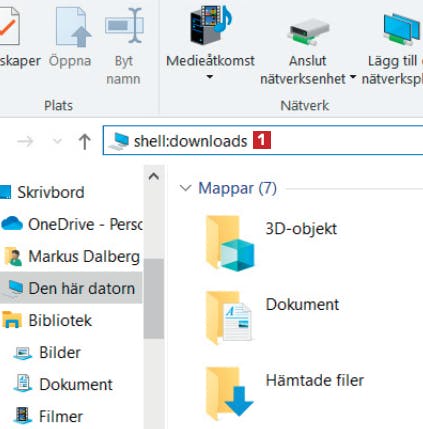Select the 3D-objekt folder
Screen dimensions: 423x429
point(271,243)
